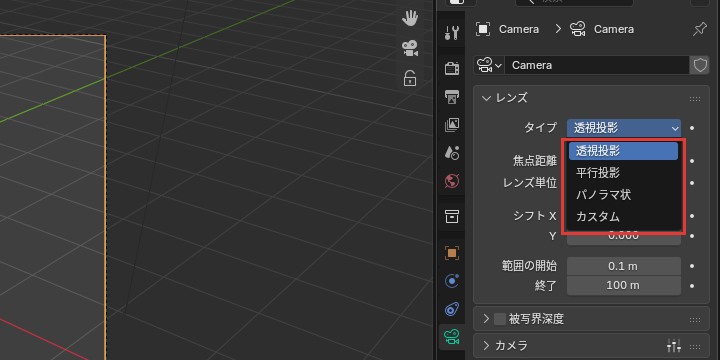Edit the Camera data name field
The image size is (720, 360).
(x=597, y=65)
